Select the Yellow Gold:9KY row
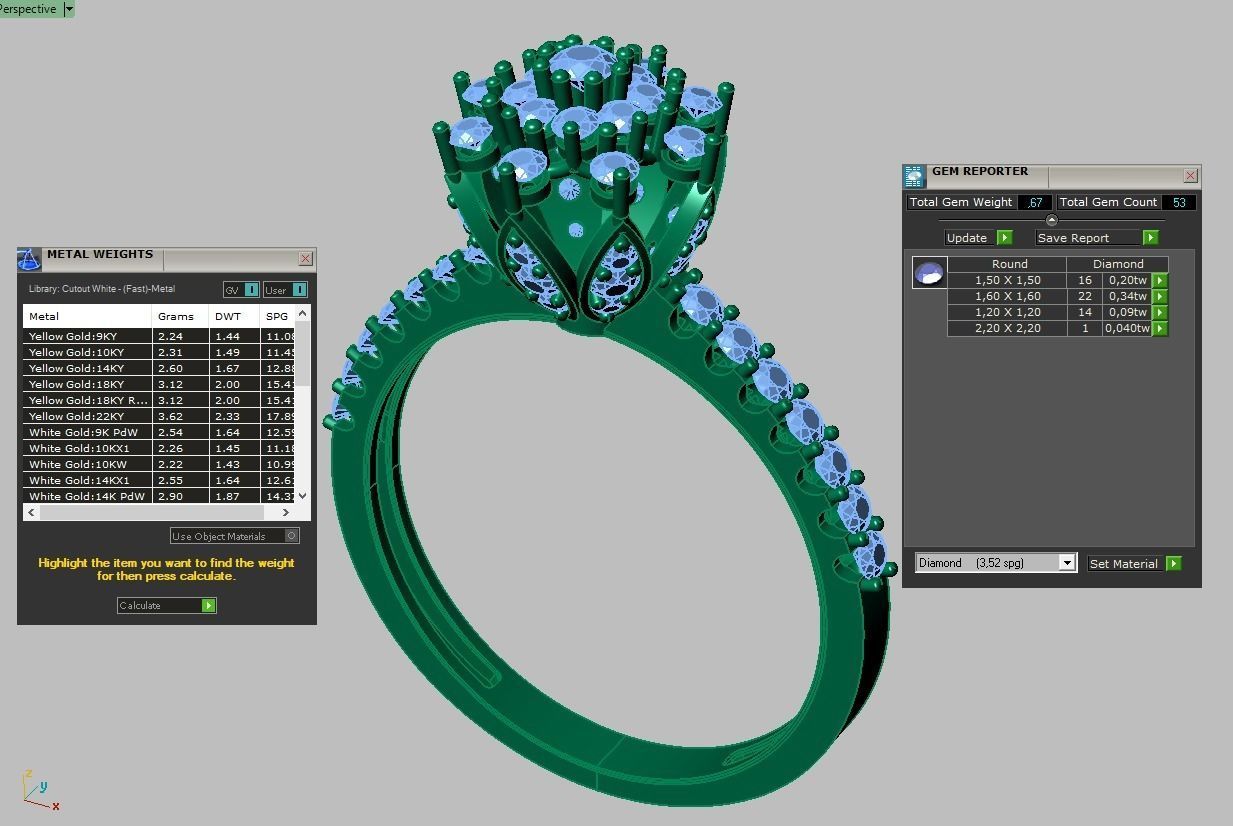 tap(160, 336)
